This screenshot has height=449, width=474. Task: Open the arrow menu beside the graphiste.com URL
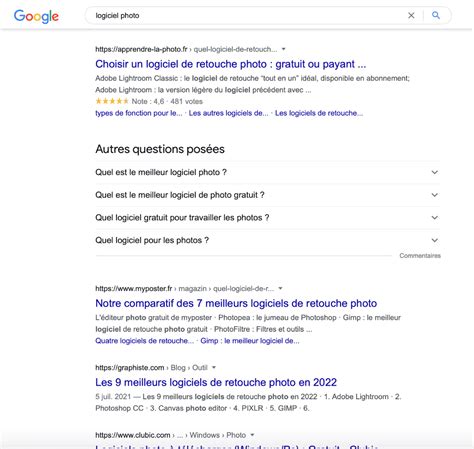pos(214,367)
